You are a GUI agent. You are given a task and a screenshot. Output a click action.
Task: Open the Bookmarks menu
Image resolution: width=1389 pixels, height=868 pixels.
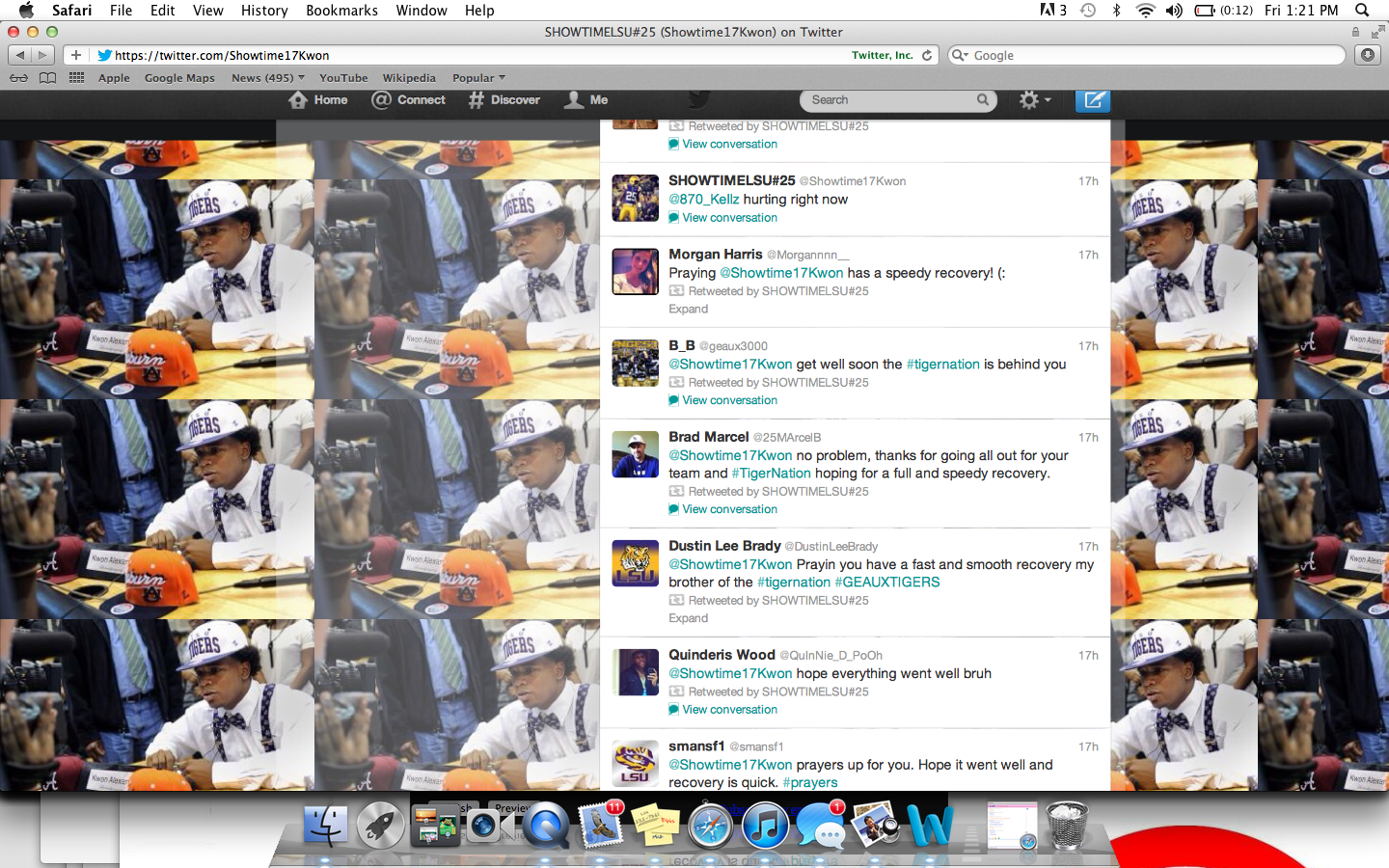tap(341, 11)
